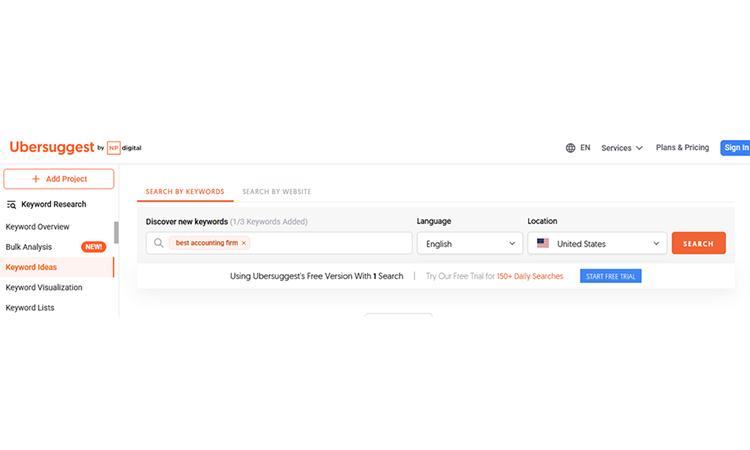Click the magnifier icon in keyword field
Viewport: 750px width, 450px height.
(158, 243)
